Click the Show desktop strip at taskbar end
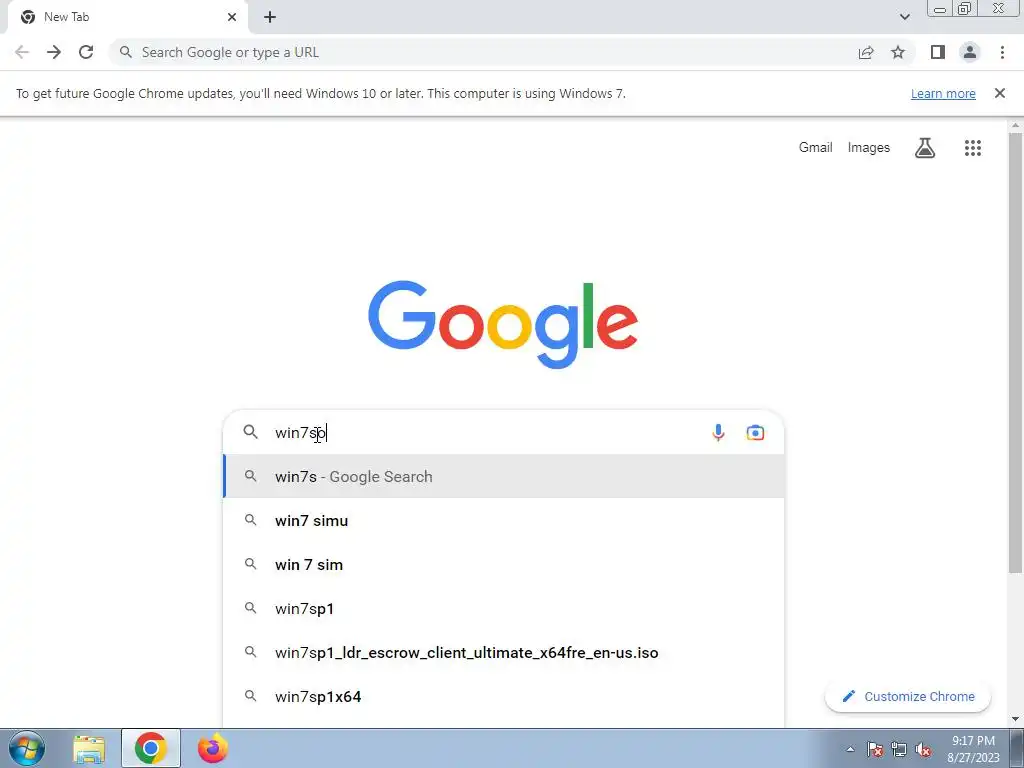This screenshot has width=1024, height=768. pyautogui.click(x=1017, y=748)
